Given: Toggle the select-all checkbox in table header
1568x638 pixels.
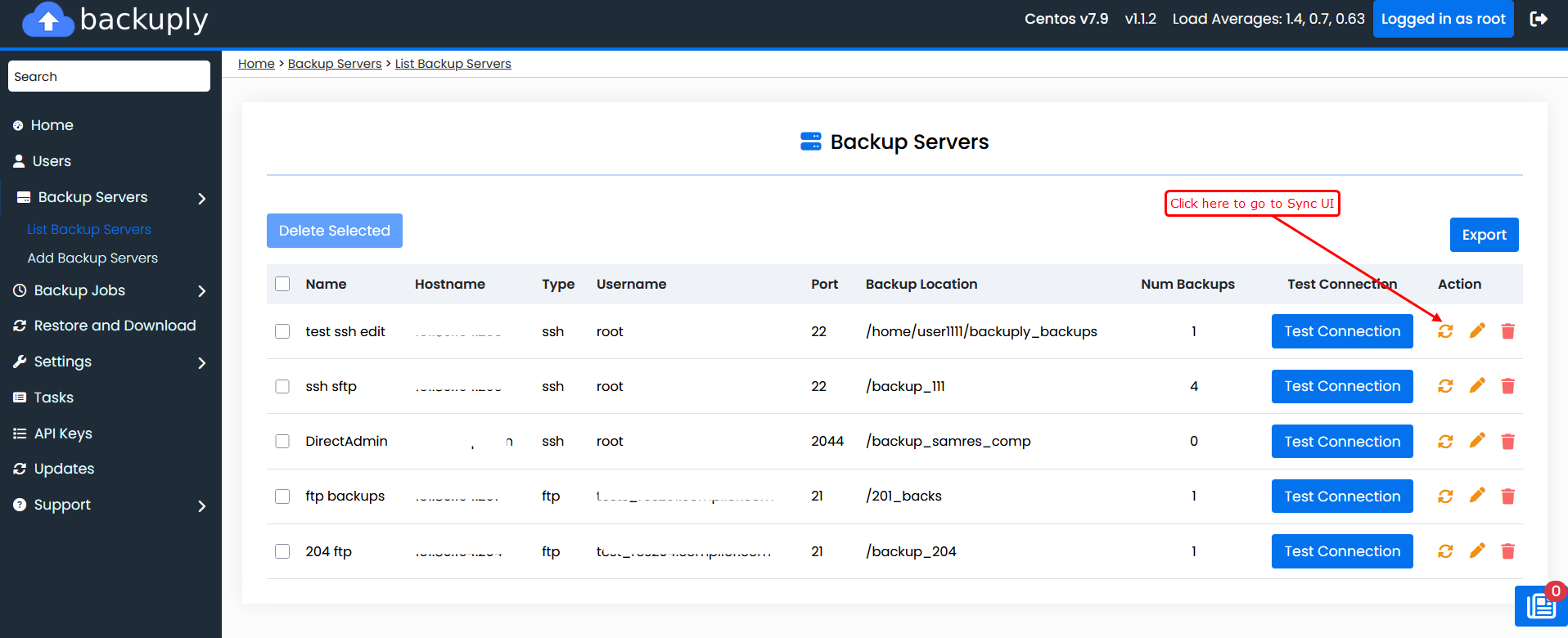Looking at the screenshot, I should click(282, 284).
